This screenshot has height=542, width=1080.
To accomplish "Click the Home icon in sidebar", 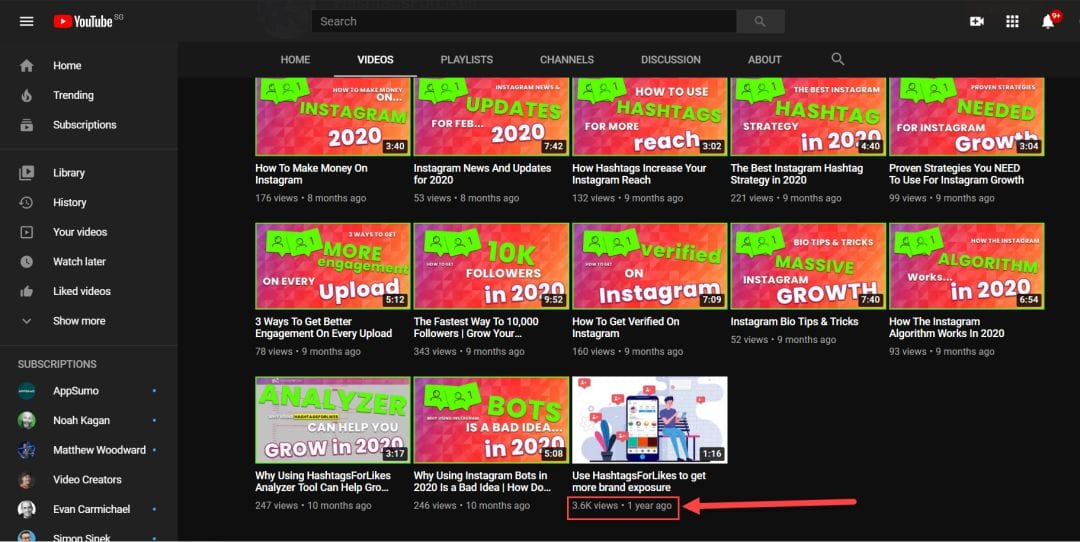I will (26, 65).
